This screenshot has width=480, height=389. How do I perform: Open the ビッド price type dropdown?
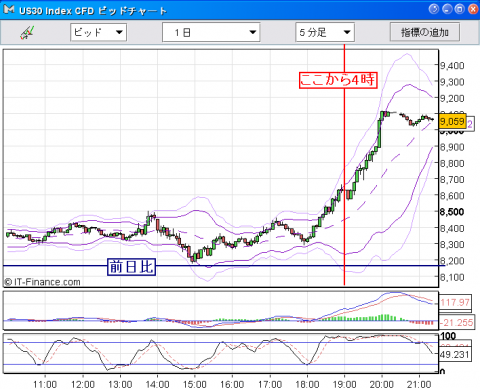(98, 32)
